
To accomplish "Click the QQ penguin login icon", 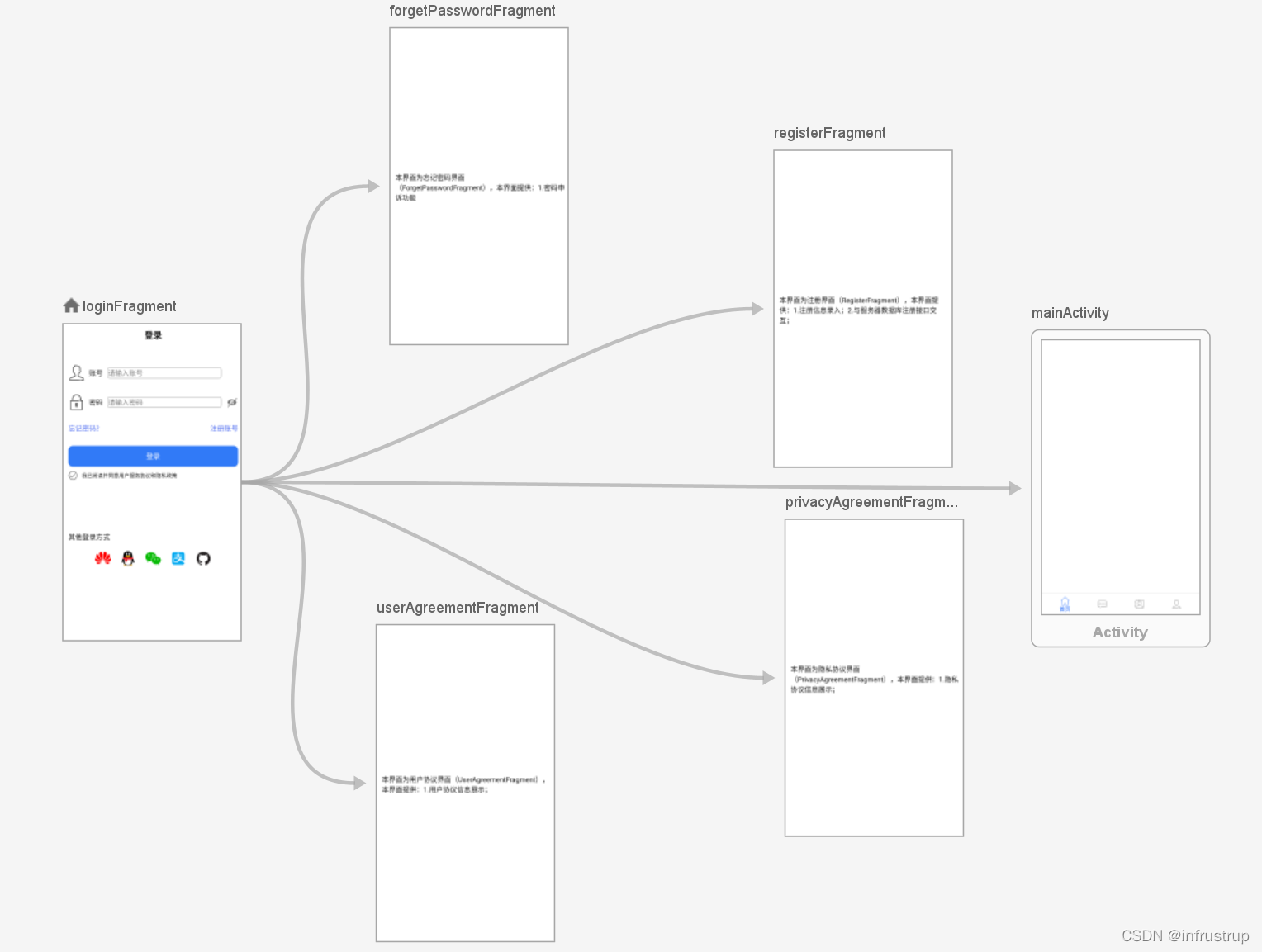I will pos(128,559).
